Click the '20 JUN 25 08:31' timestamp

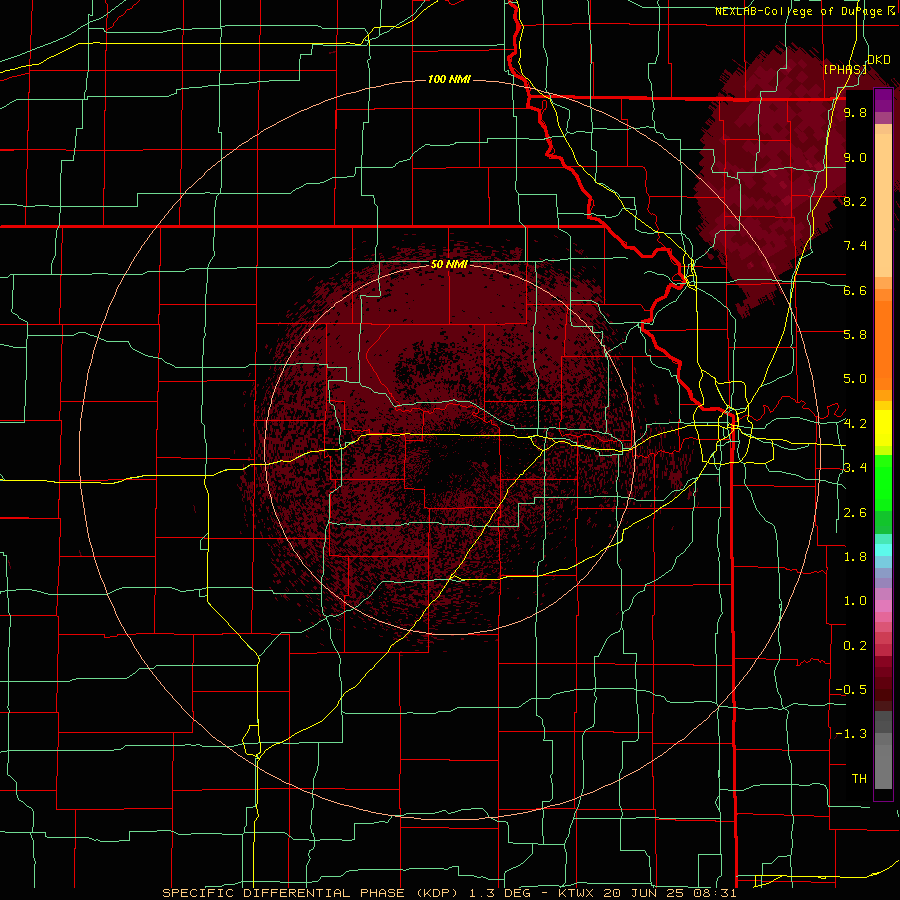coord(669,893)
